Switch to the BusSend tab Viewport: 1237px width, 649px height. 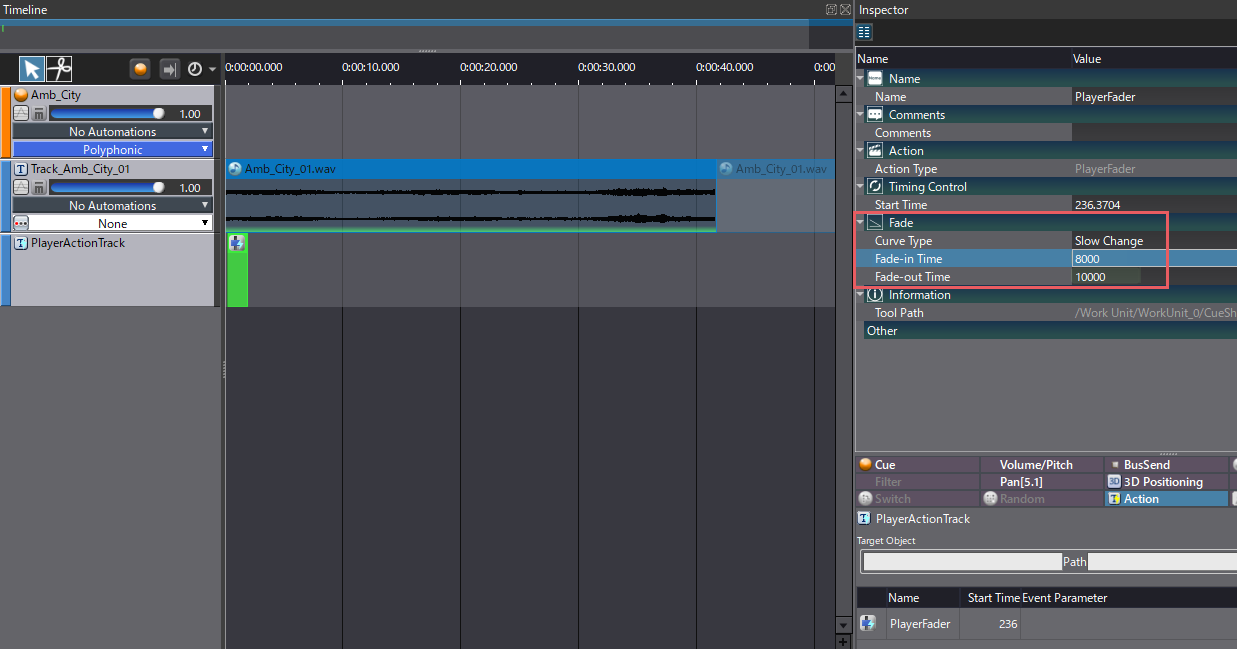1166,465
